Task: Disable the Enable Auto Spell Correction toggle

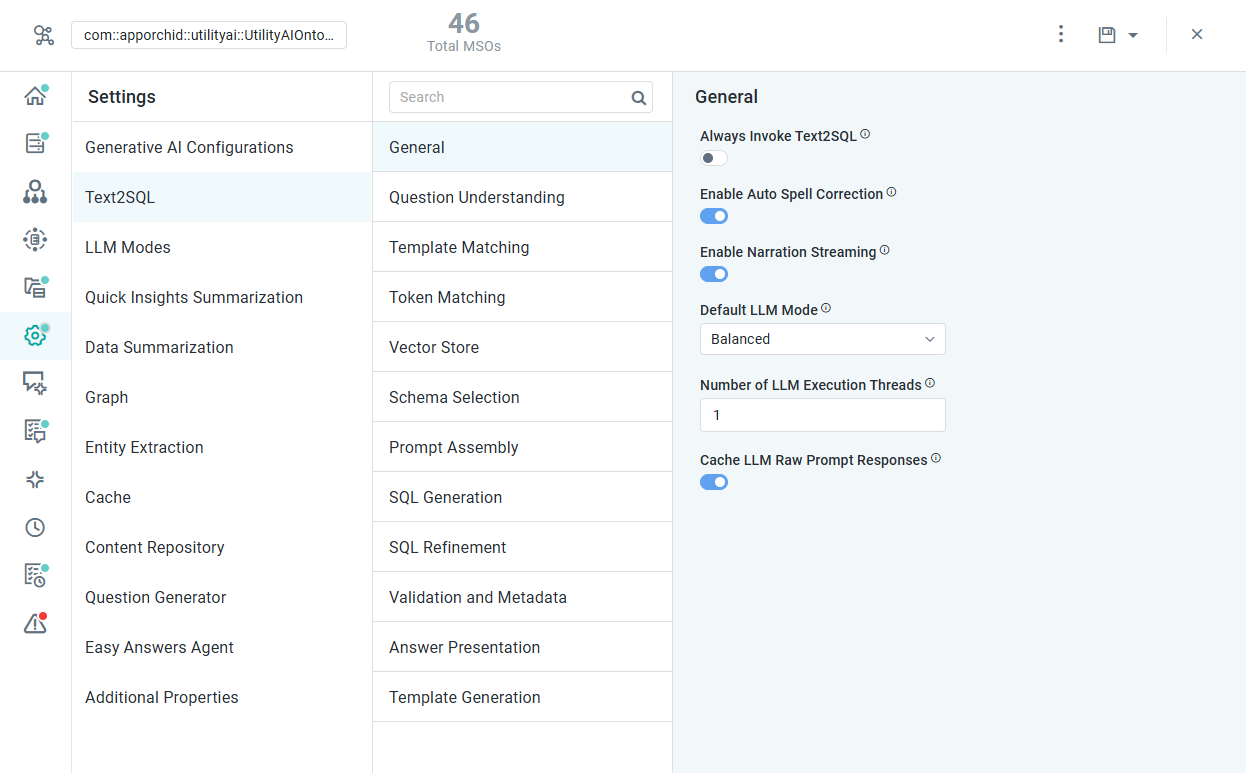Action: [x=714, y=216]
